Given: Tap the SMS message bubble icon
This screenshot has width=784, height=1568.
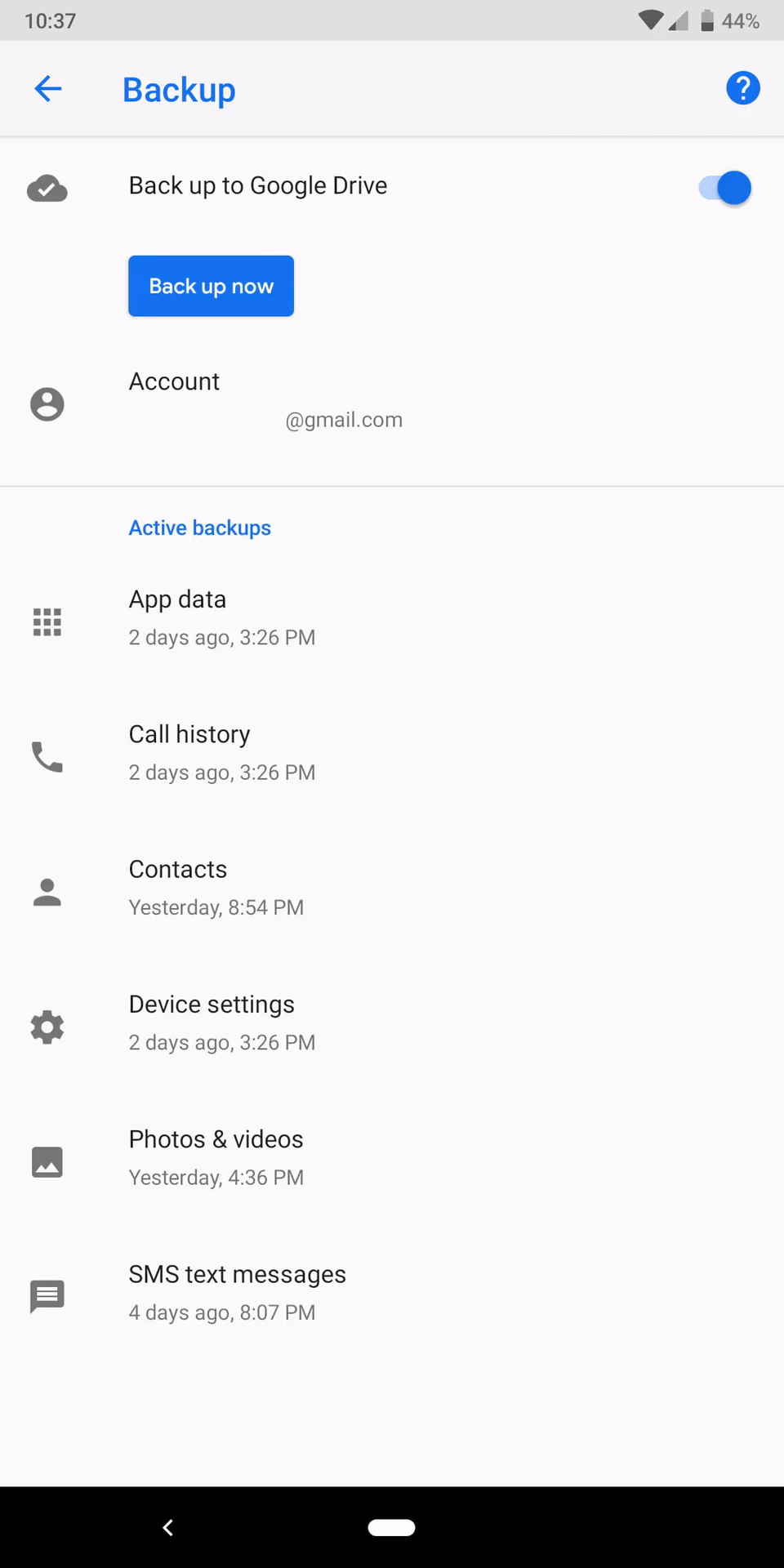Looking at the screenshot, I should (47, 1296).
